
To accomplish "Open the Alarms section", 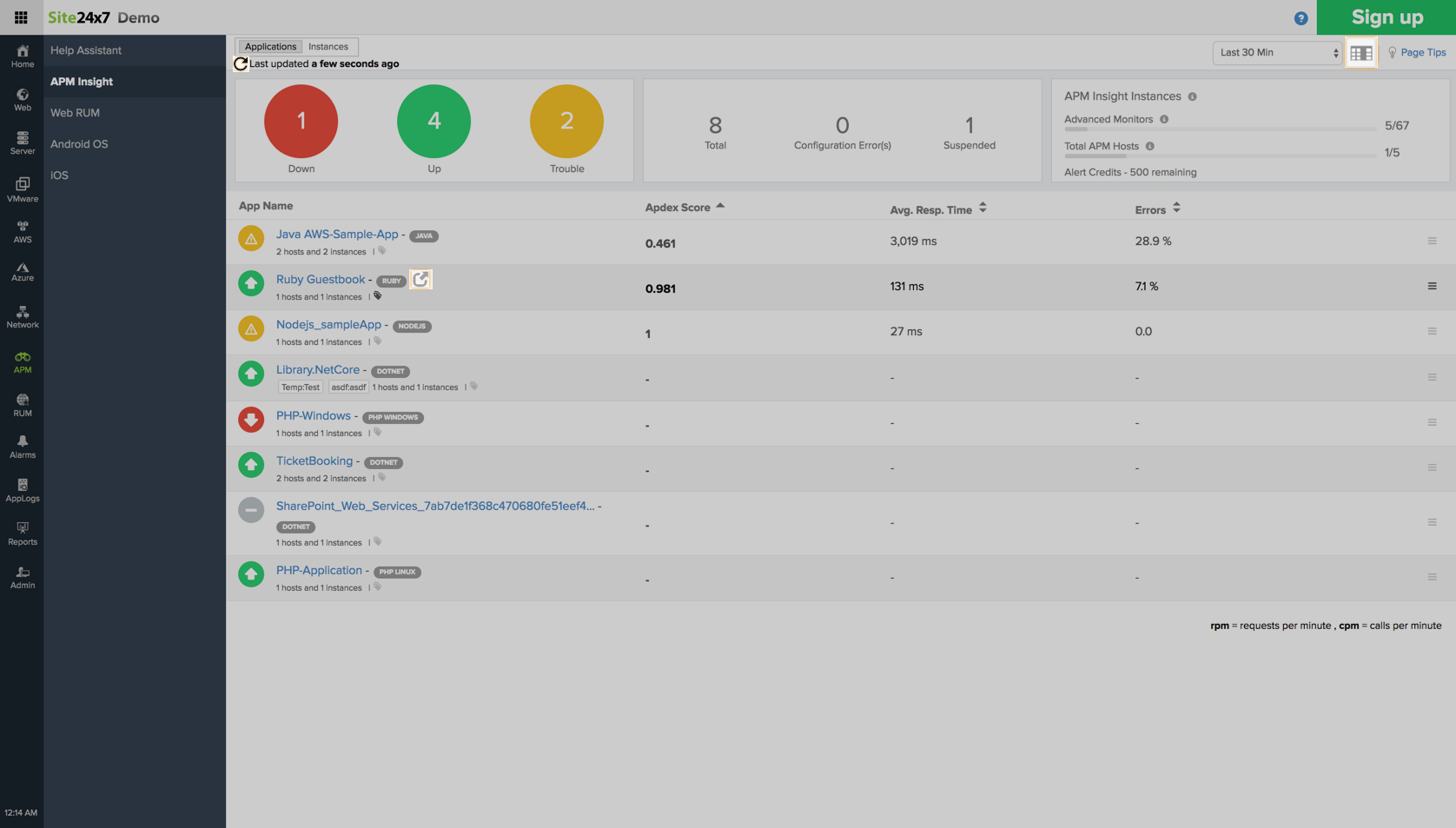I will point(23,447).
